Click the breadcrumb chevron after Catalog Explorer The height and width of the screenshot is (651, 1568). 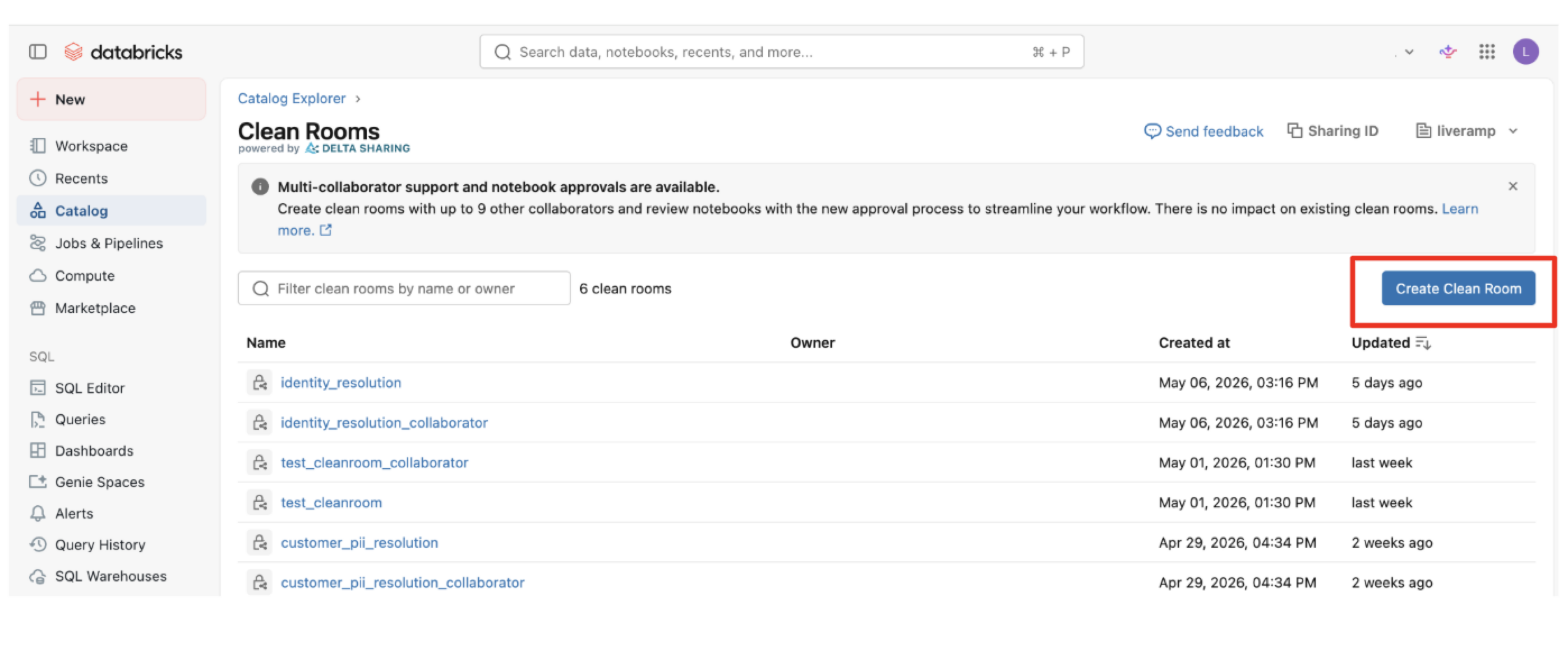point(358,99)
